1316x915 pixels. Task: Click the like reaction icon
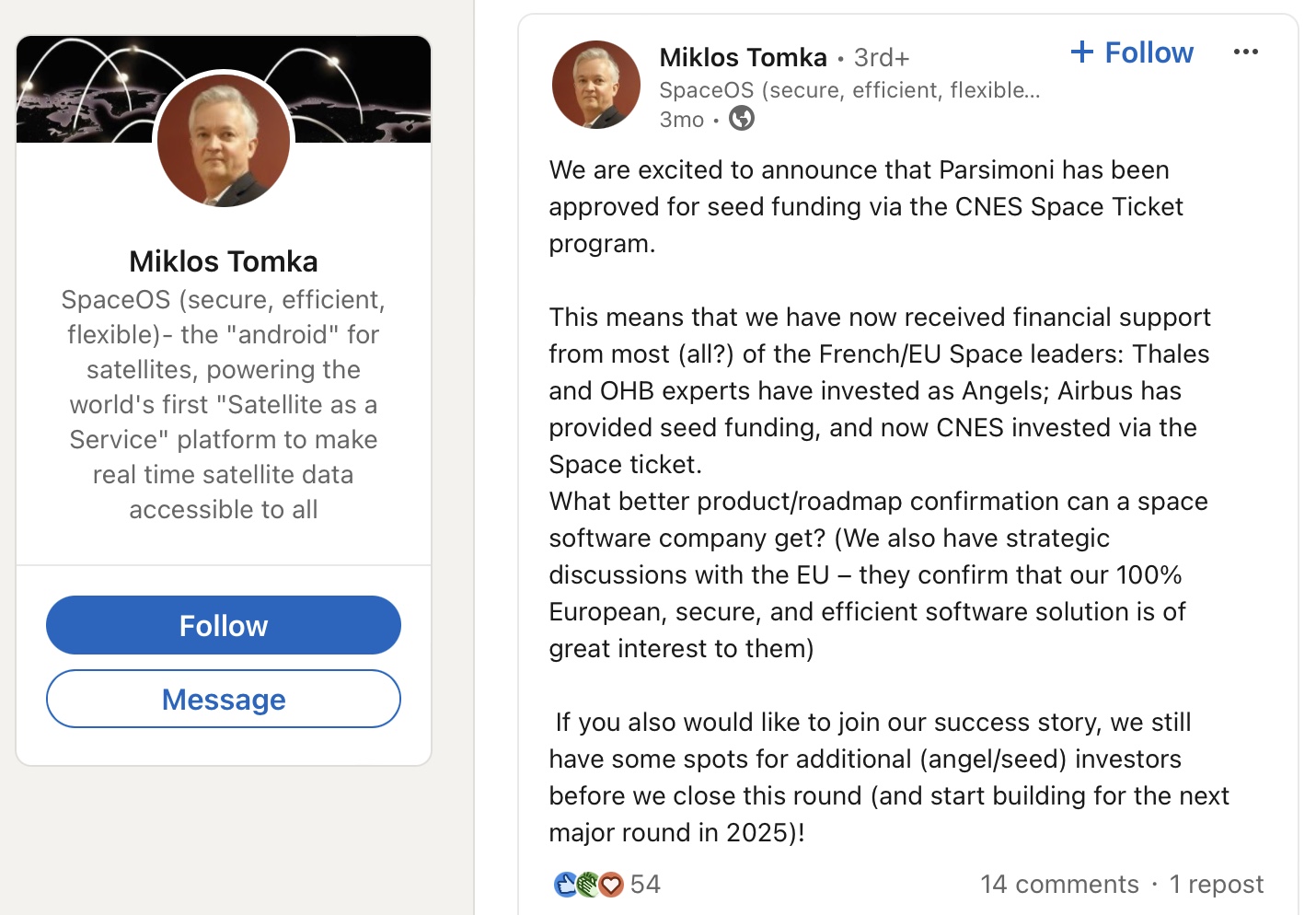(x=565, y=885)
